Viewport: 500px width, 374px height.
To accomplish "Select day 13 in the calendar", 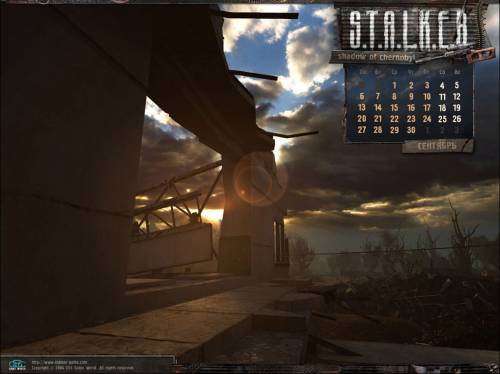I will 362,108.
